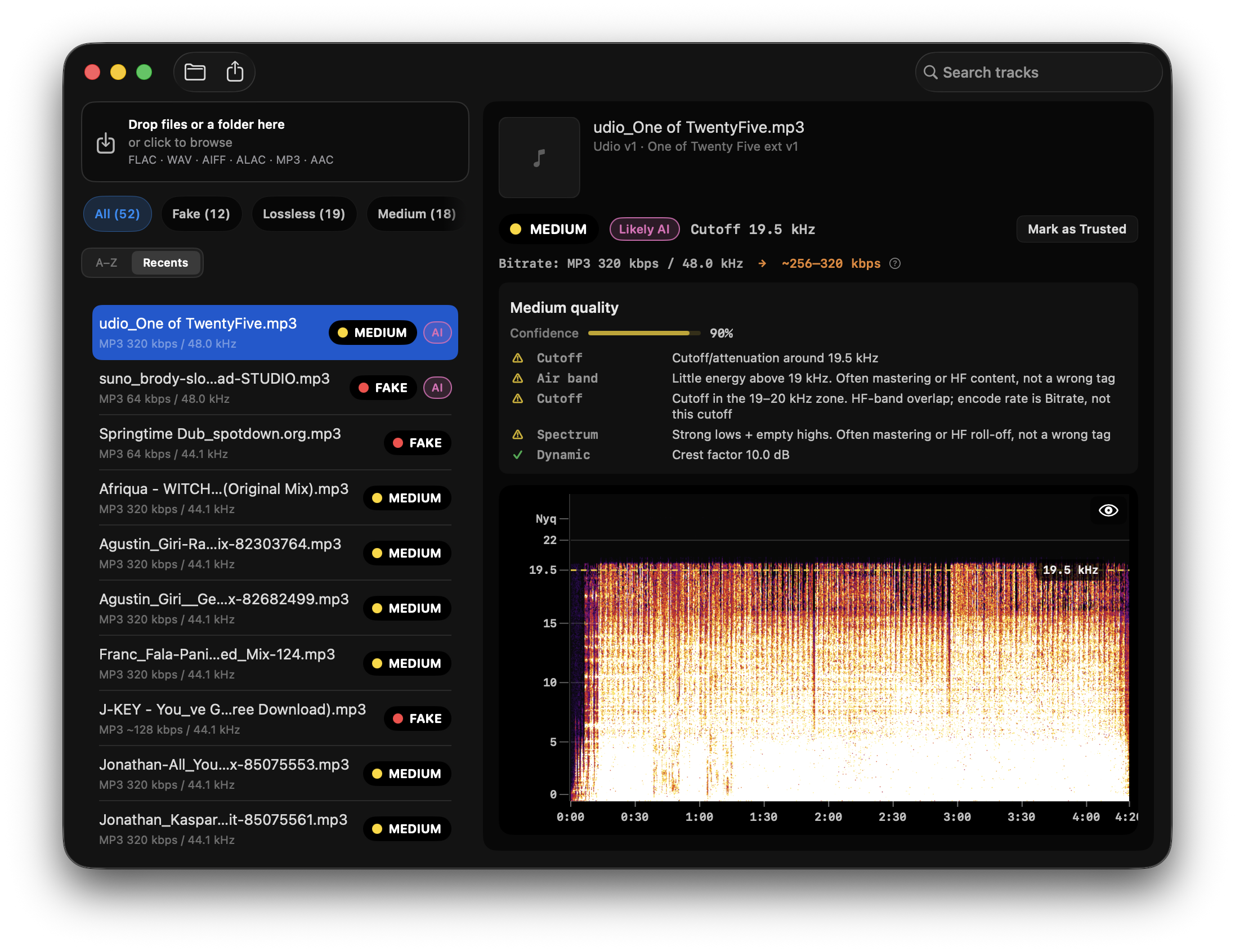Select J-KEY - You_ve G...ree Download).mp3 track
The image size is (1235, 952).
[275, 719]
